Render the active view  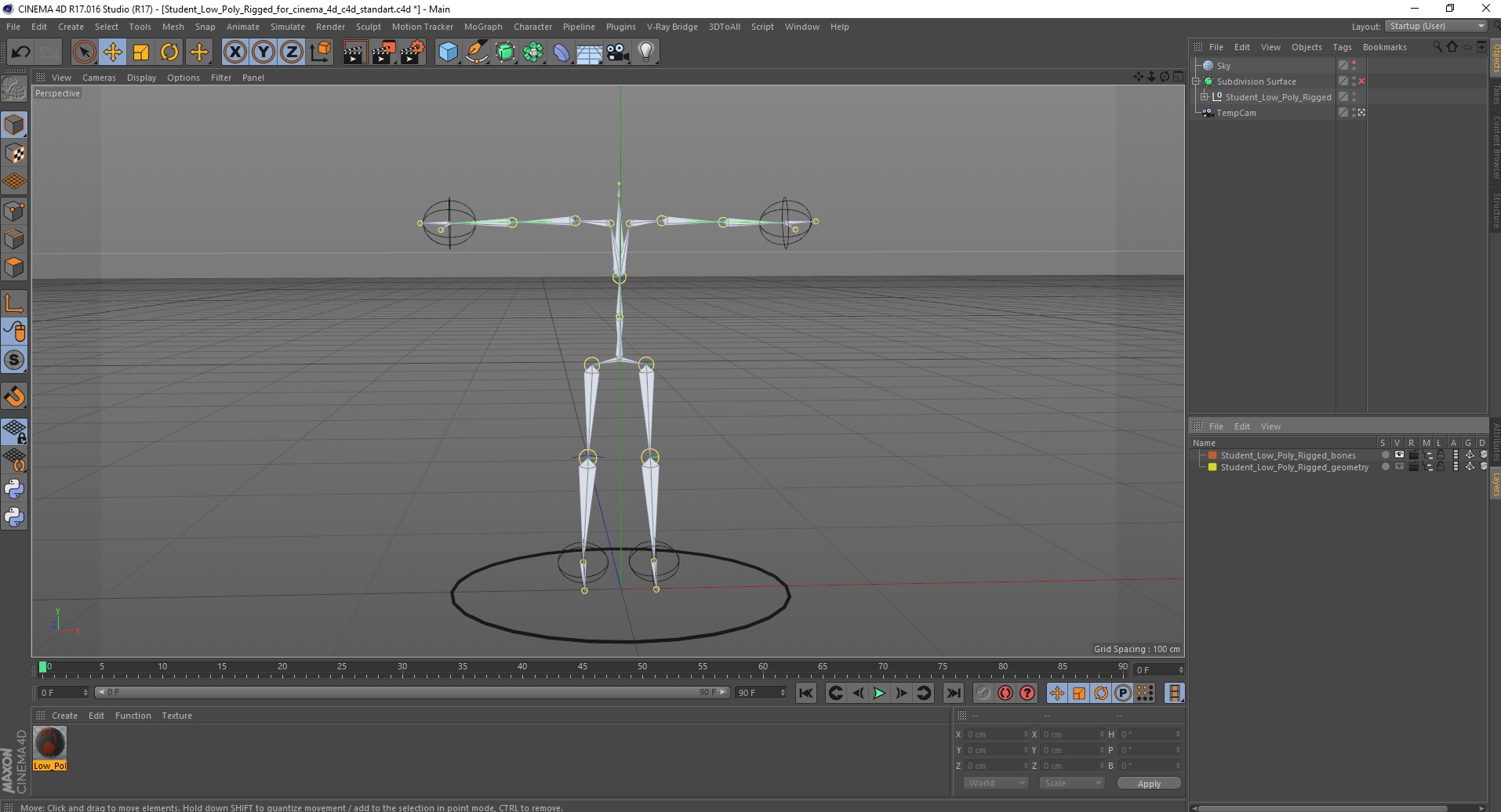354,53
